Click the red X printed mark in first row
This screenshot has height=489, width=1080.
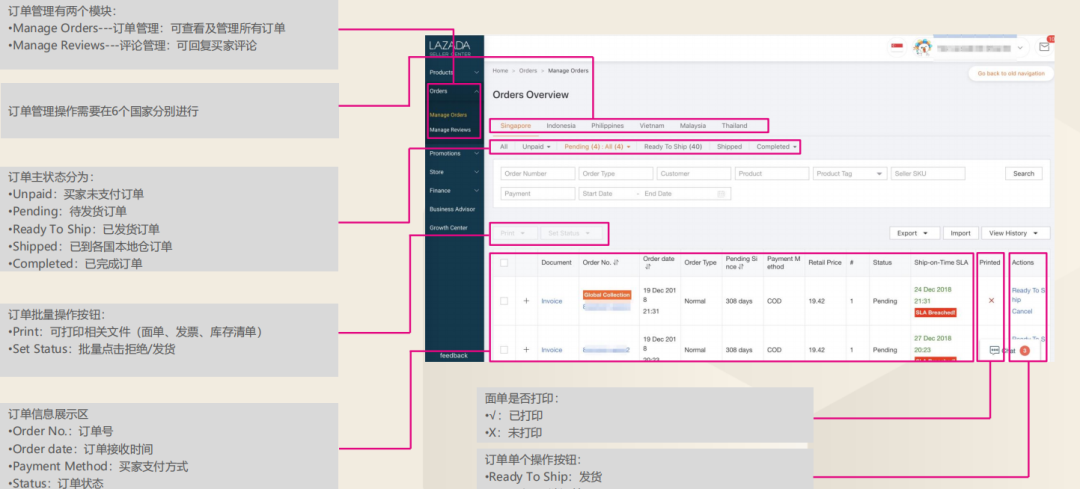[991, 300]
